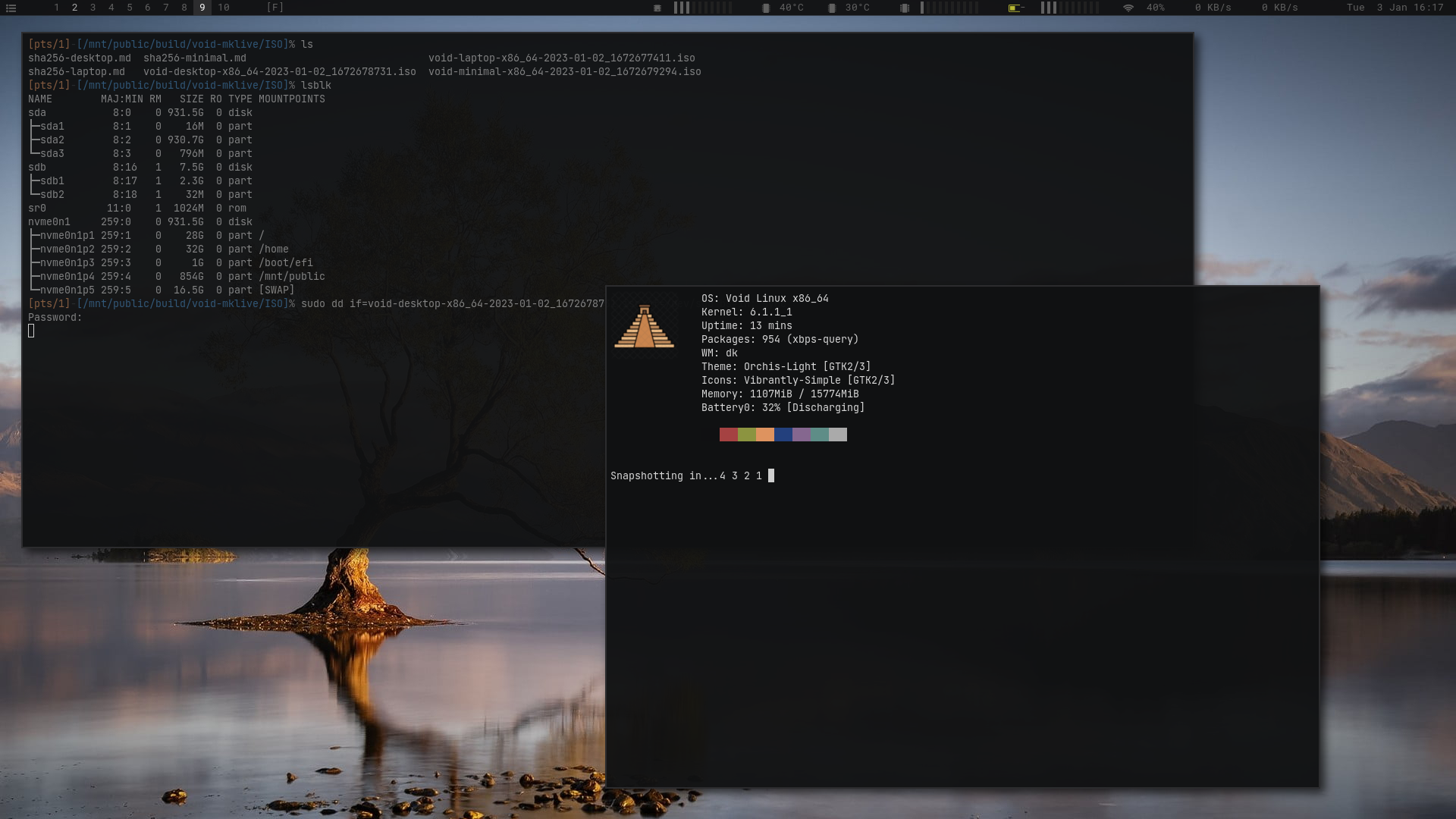Image resolution: width=1456 pixels, height=819 pixels.
Task: Click the red color block in neofetch
Action: (728, 435)
